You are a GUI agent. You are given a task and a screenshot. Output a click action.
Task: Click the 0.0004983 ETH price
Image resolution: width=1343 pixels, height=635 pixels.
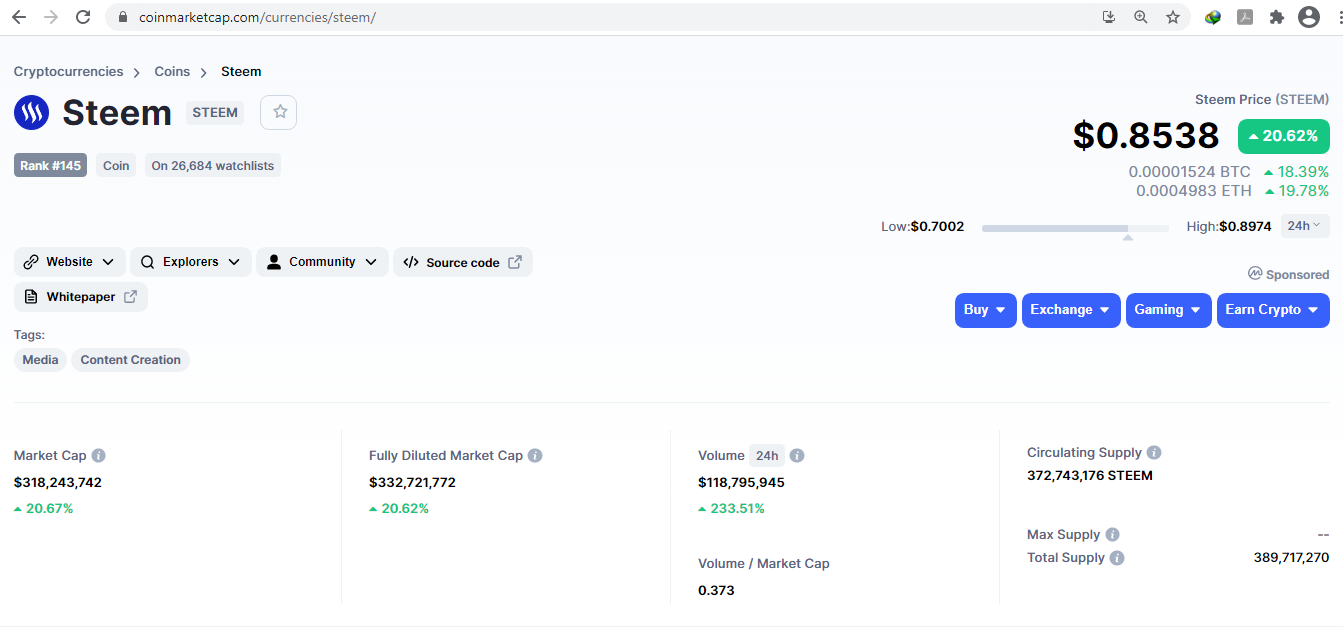click(1193, 190)
